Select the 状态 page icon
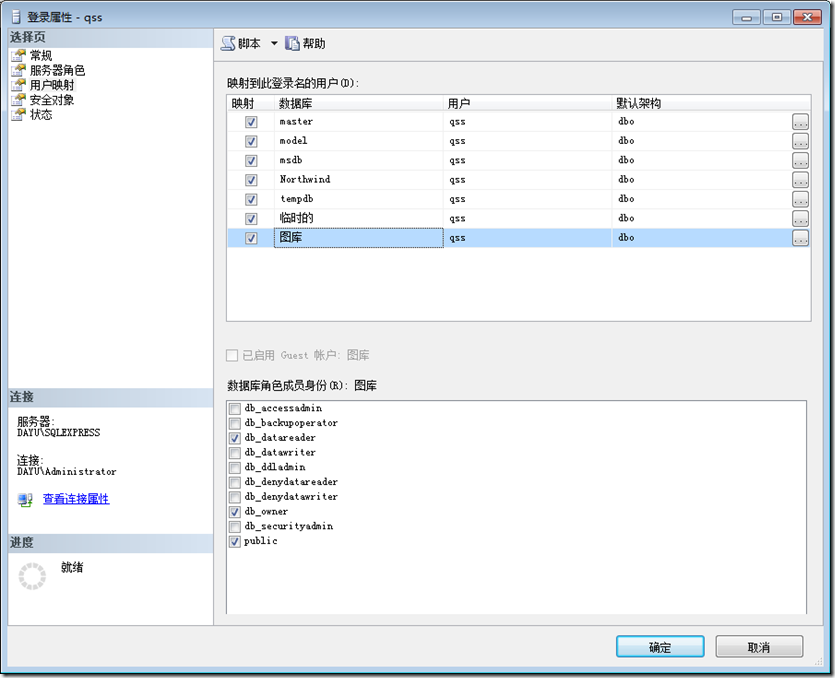The width and height of the screenshot is (835, 678). pyautogui.click(x=17, y=115)
